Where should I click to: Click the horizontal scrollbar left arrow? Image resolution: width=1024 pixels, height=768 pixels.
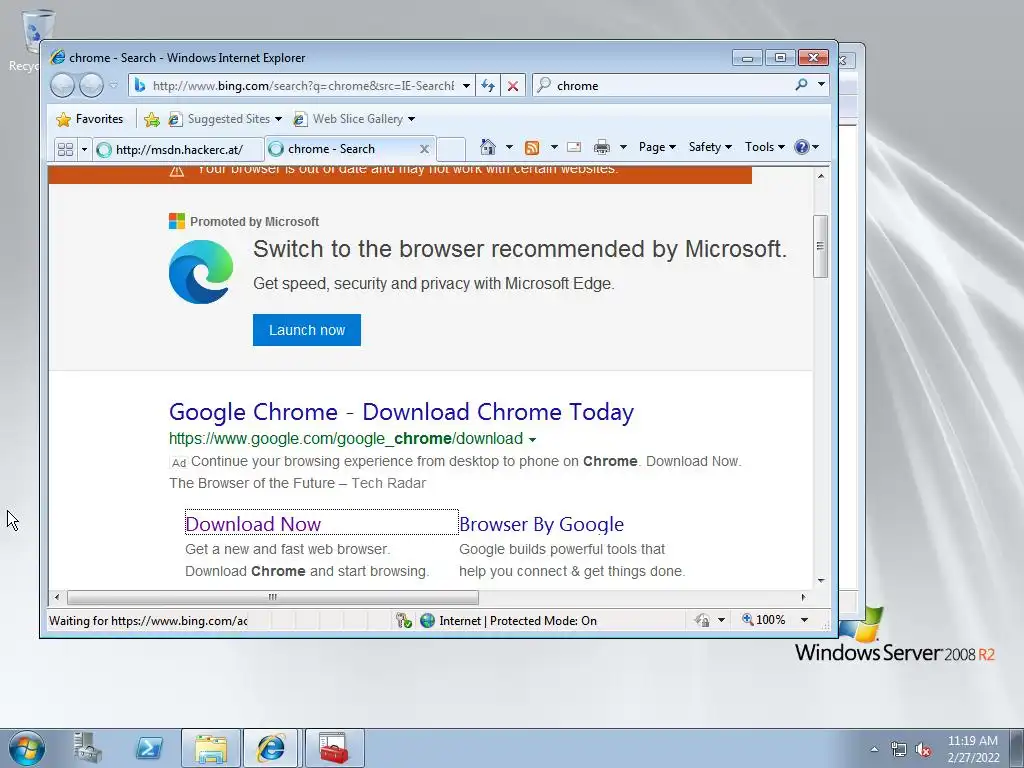point(57,597)
